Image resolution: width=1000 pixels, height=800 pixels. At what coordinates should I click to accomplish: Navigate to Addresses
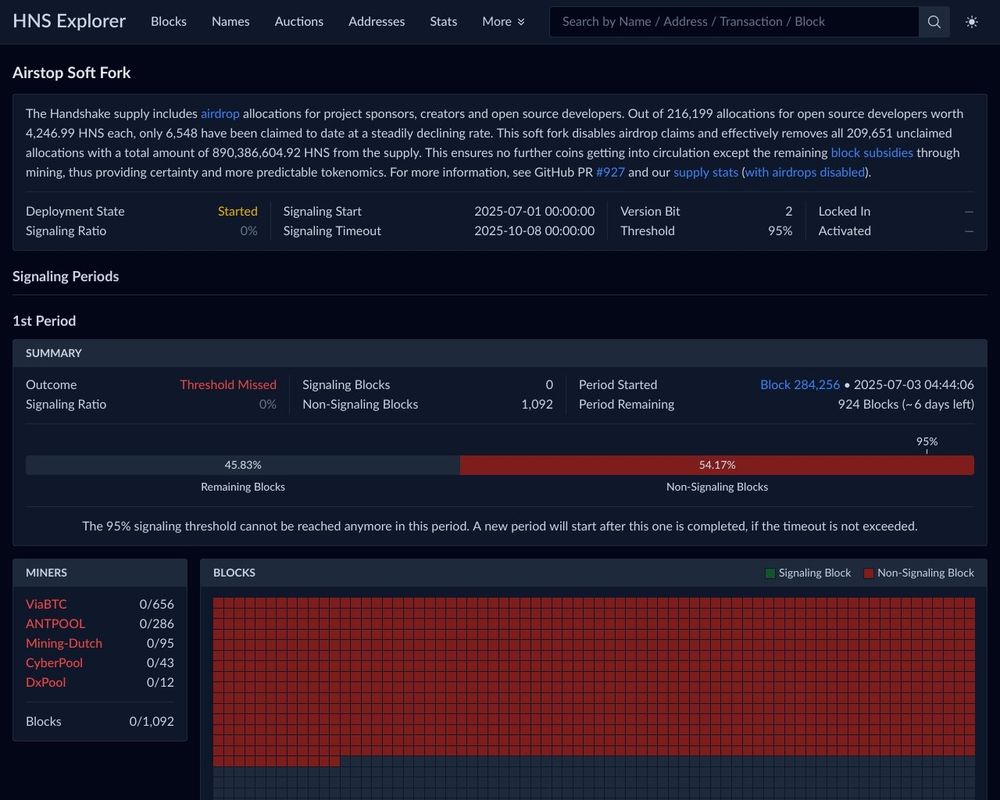click(376, 21)
